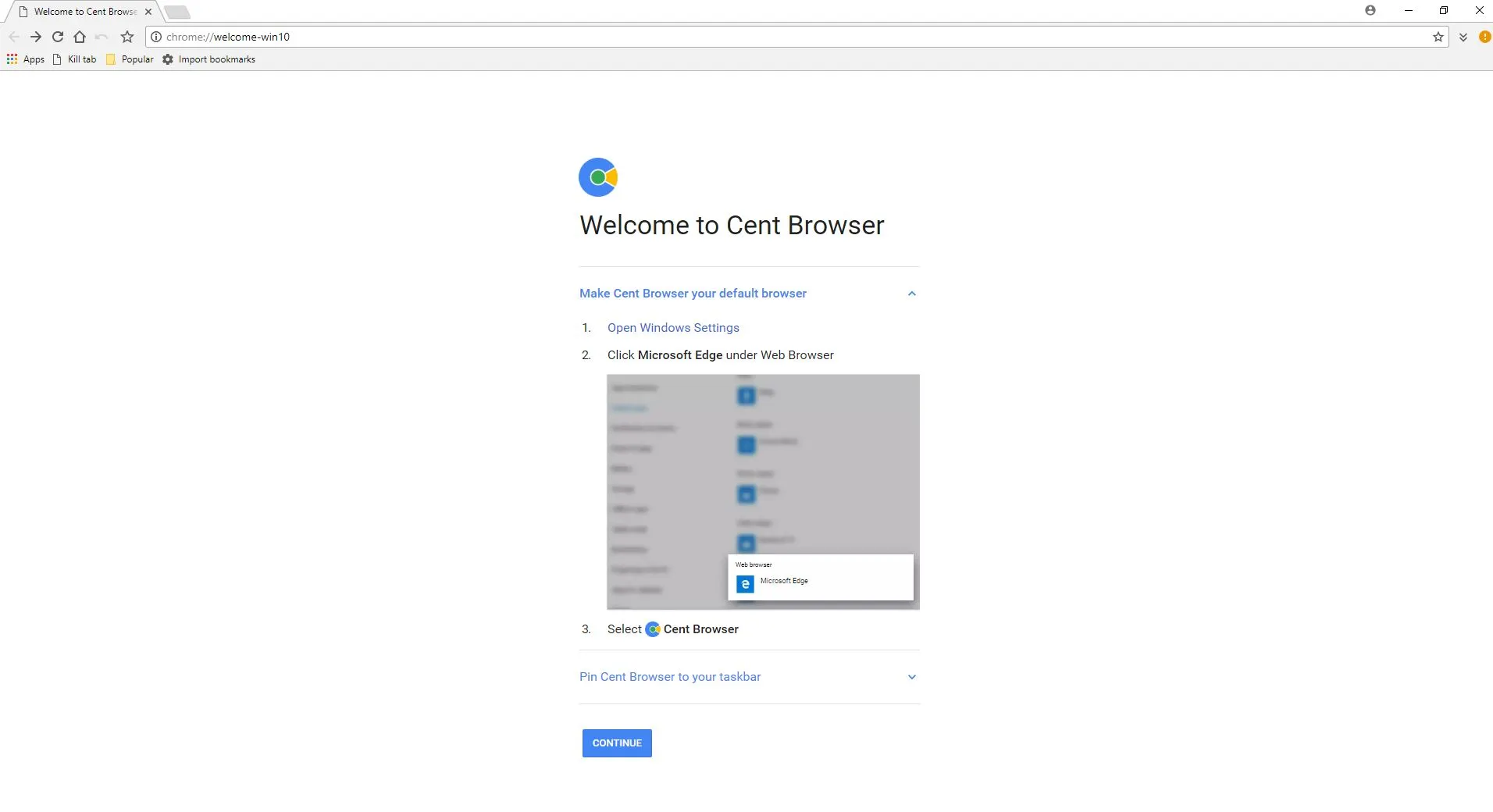Open the orange alert menu icon
This screenshot has width=1493, height=812.
point(1484,37)
